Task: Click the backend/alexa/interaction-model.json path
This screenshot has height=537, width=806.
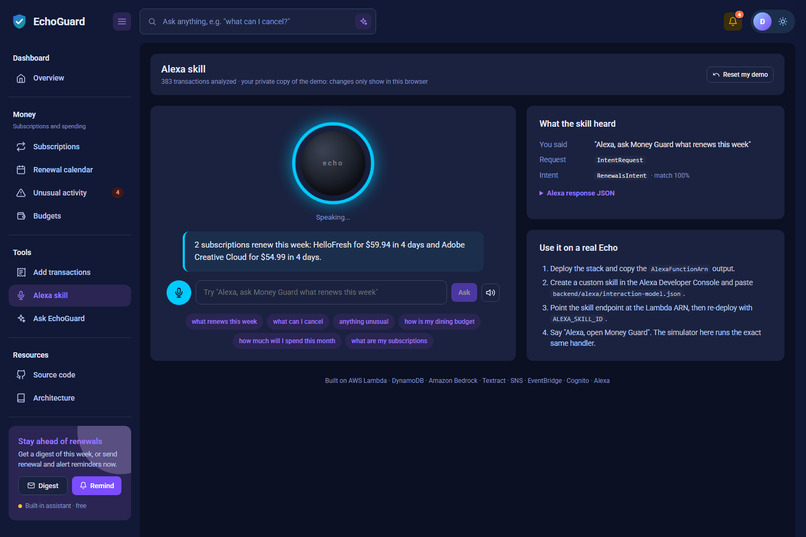Action: pyautogui.click(x=616, y=294)
